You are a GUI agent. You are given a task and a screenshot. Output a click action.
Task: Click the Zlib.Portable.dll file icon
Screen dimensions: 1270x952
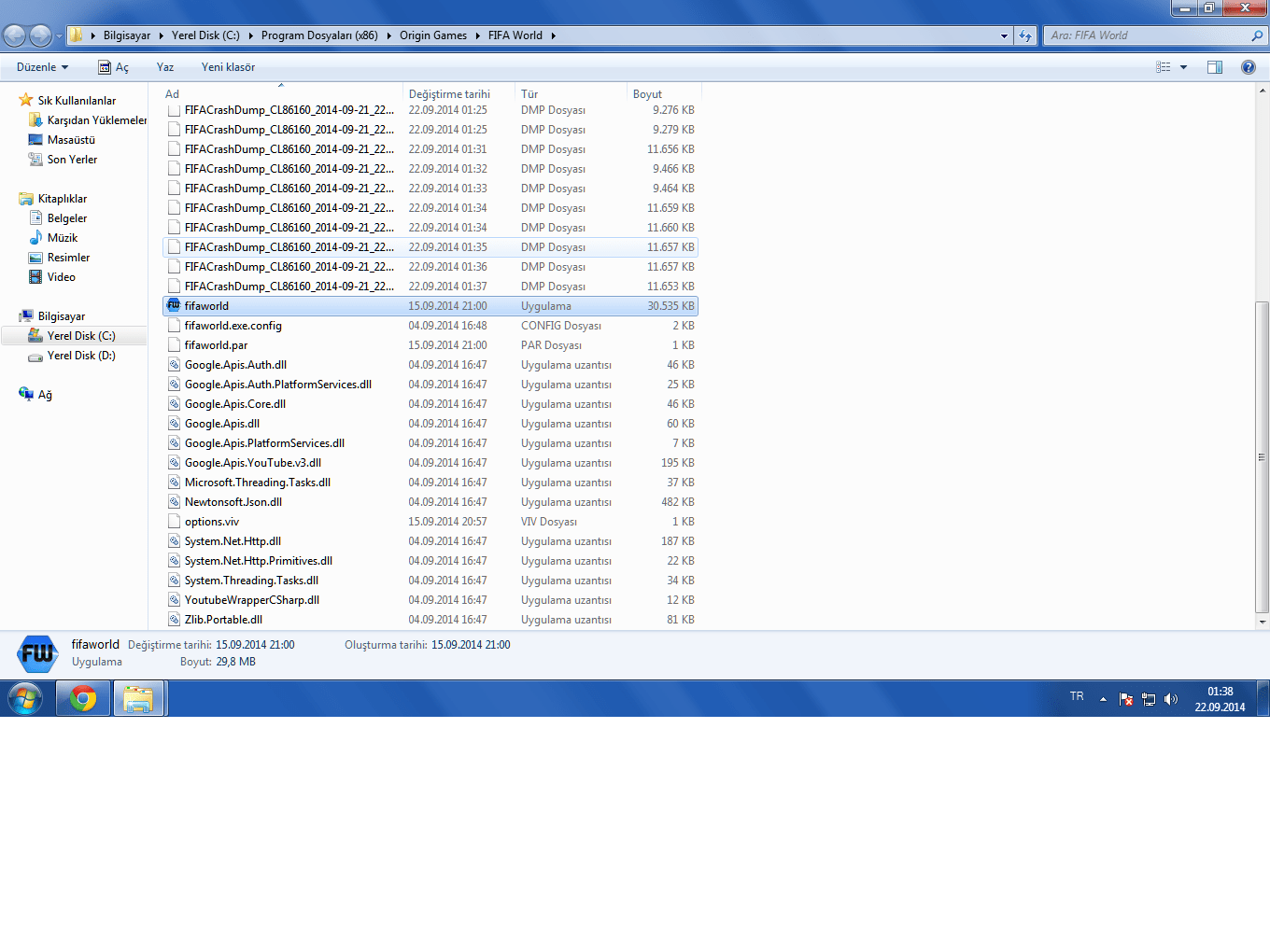click(174, 619)
